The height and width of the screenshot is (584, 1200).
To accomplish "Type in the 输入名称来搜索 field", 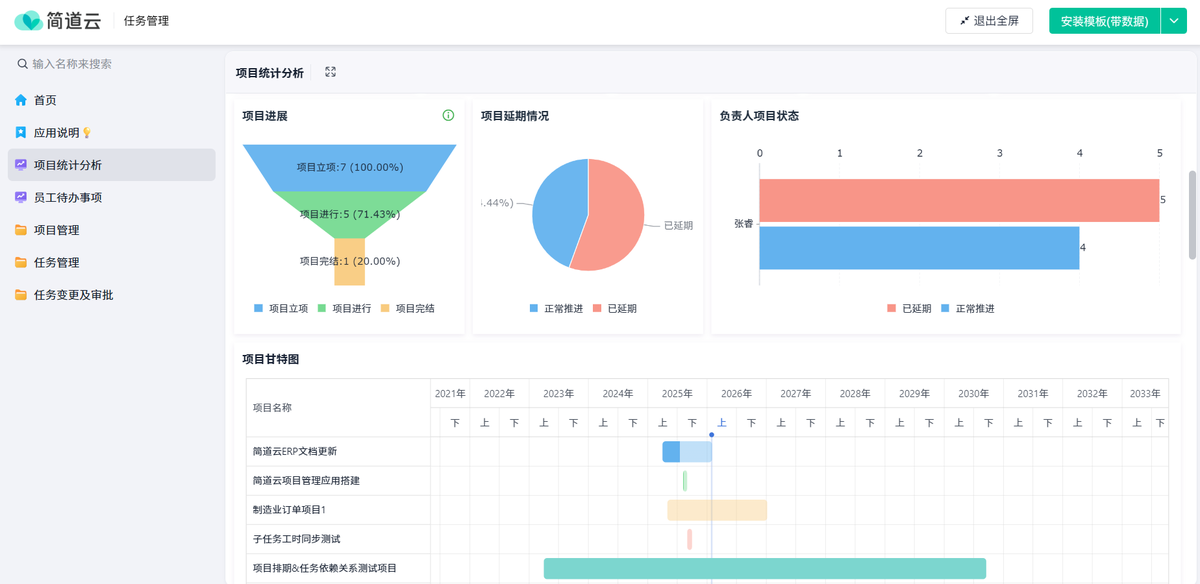I will (112, 64).
